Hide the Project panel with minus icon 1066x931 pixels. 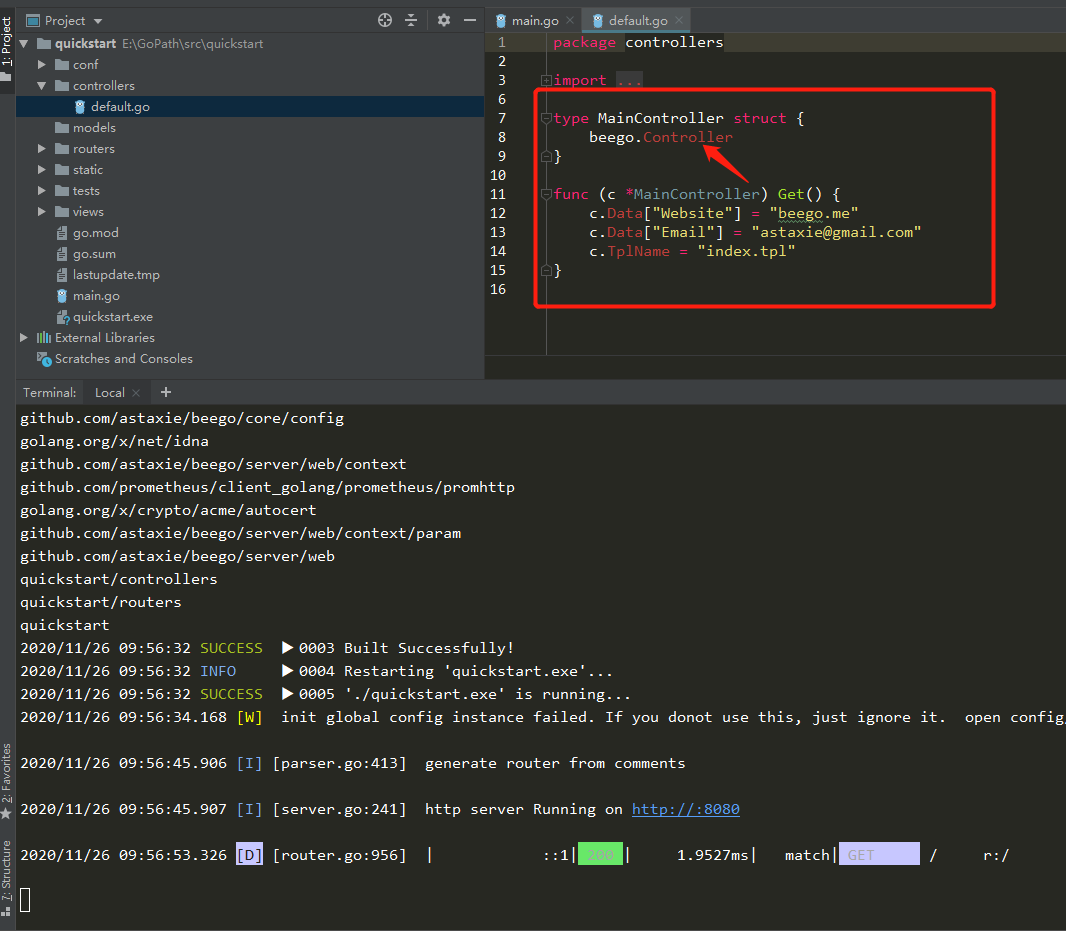pos(470,20)
